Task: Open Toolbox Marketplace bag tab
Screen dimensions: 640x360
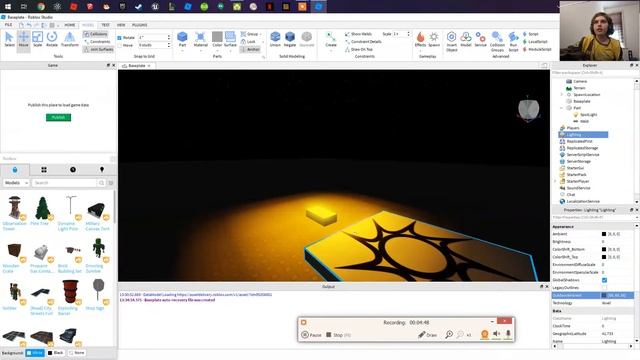Action: click(15, 169)
